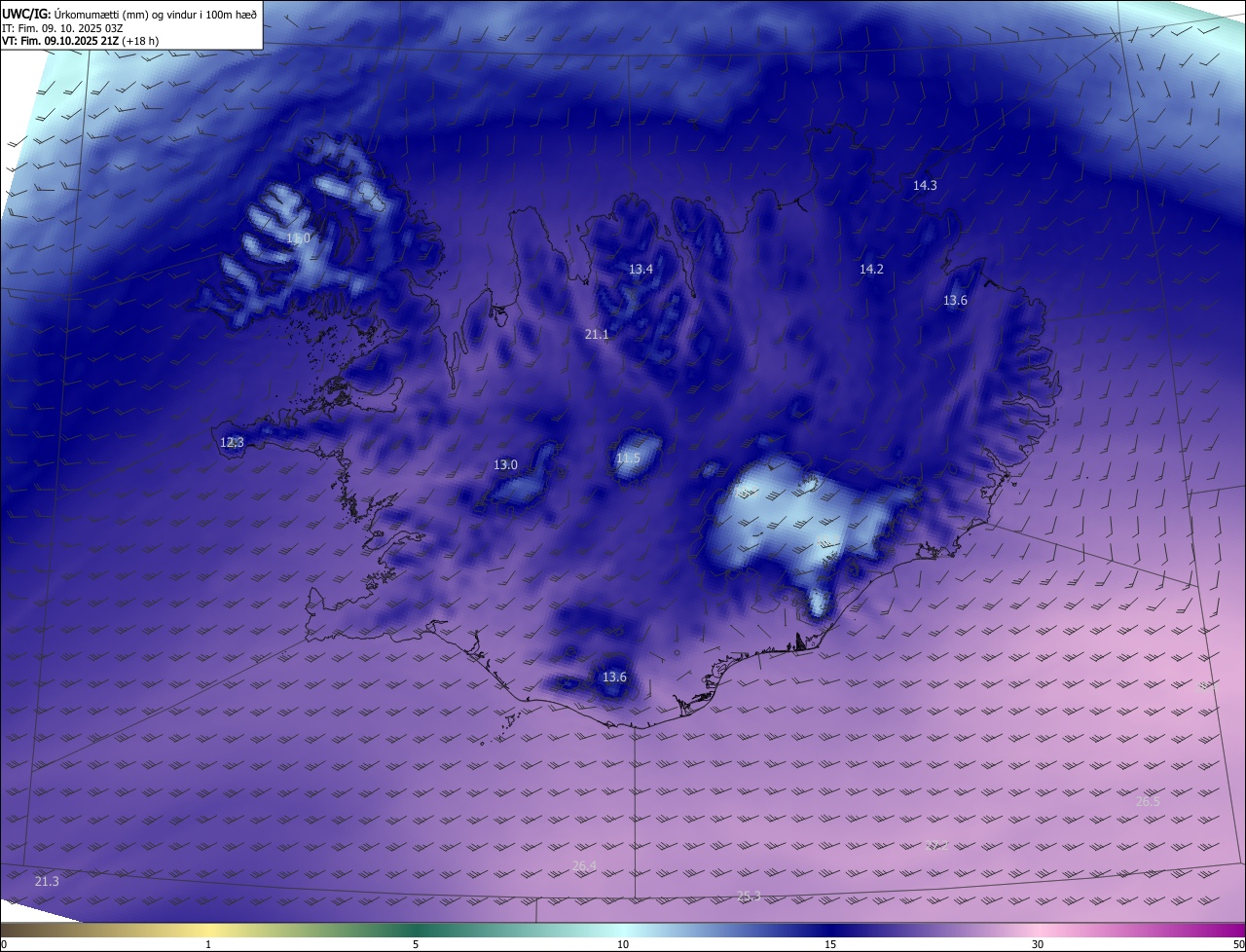
Task: Click the 13.6 value on the southern ice cap
Action: tap(614, 677)
